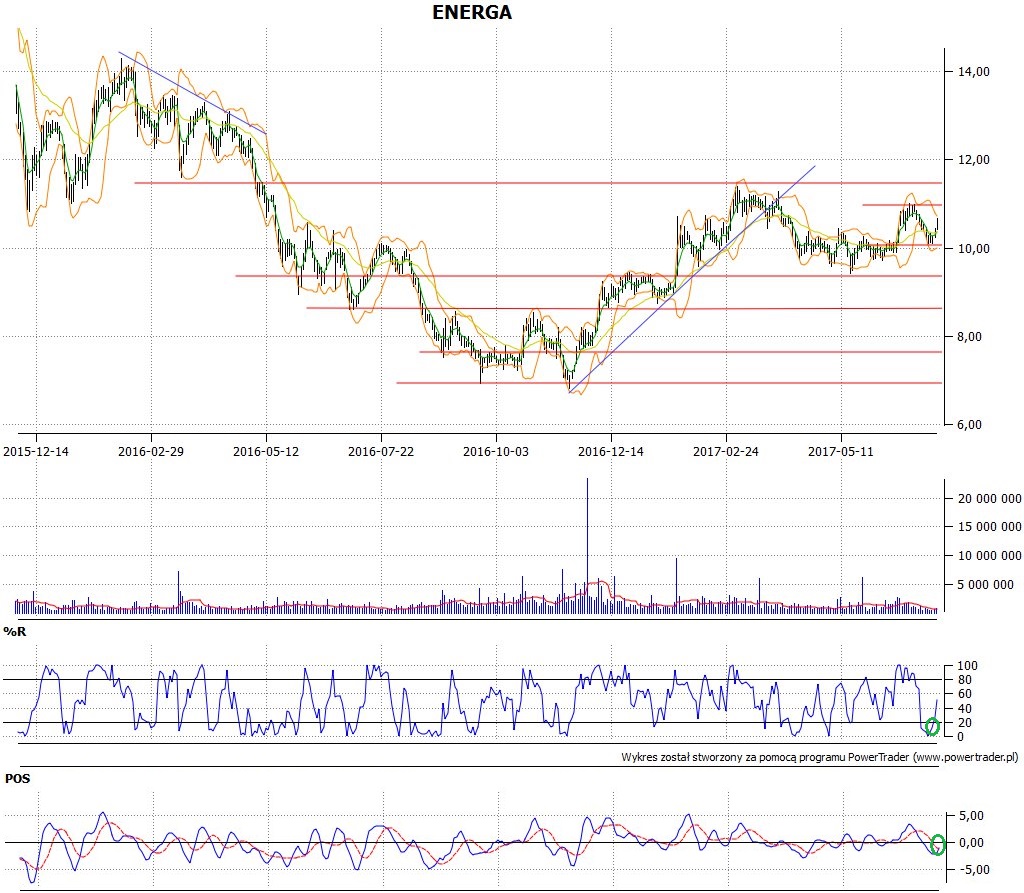Viewport: 1024px width, 893px height.
Task: Select the 100 level on the %R axis
Action: (968, 666)
